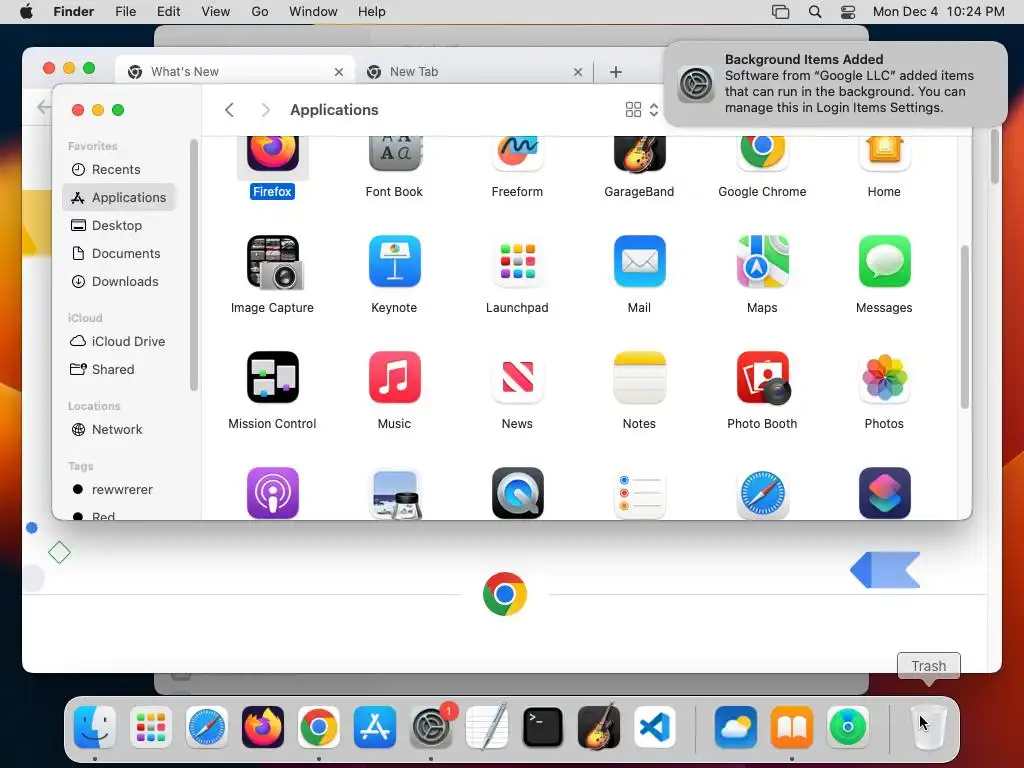Select the Podcasts app icon
The height and width of the screenshot is (768, 1024).
272,493
